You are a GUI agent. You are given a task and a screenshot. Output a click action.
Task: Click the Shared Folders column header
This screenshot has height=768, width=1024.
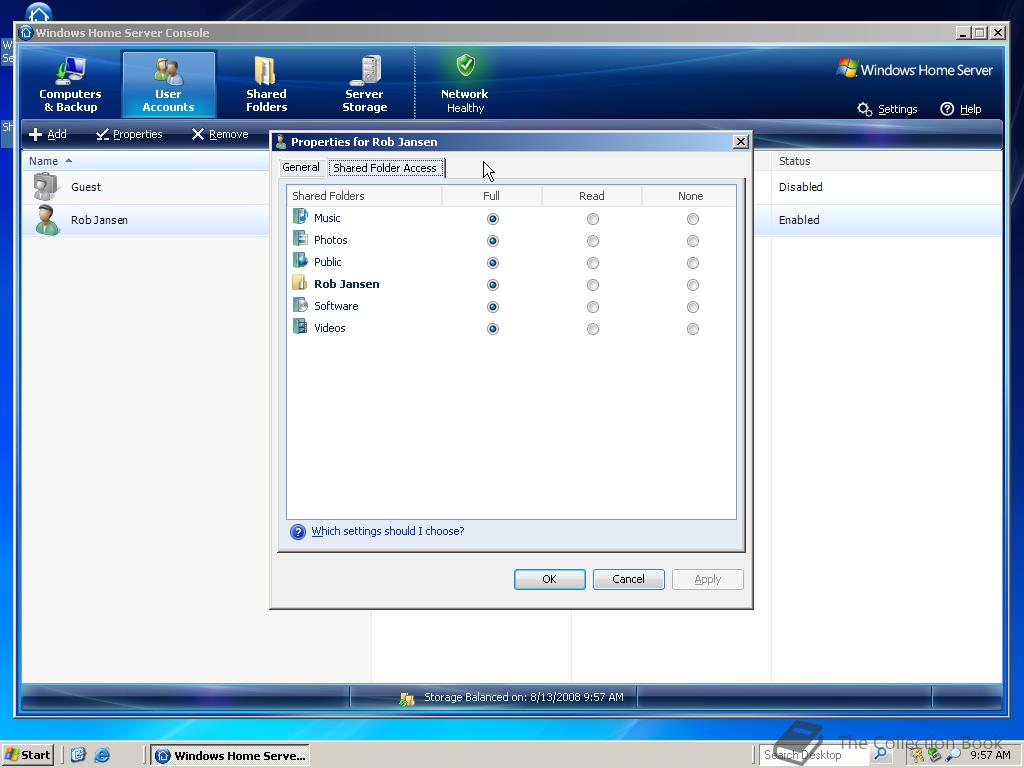(364, 196)
